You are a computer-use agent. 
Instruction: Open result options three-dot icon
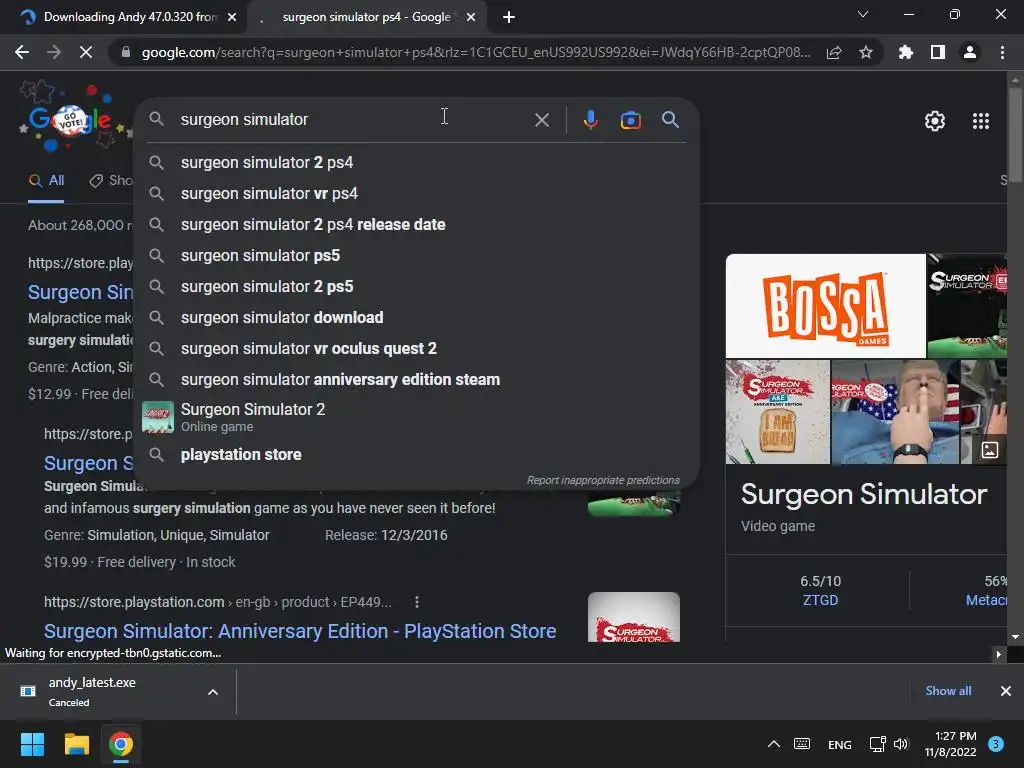[417, 601]
